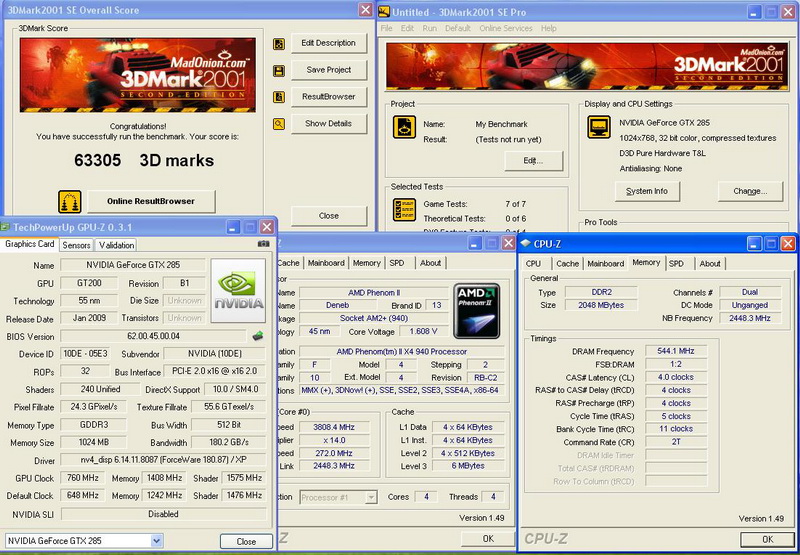This screenshot has width=800, height=555.
Task: Minimize the GPU-Z window
Action: click(233, 227)
